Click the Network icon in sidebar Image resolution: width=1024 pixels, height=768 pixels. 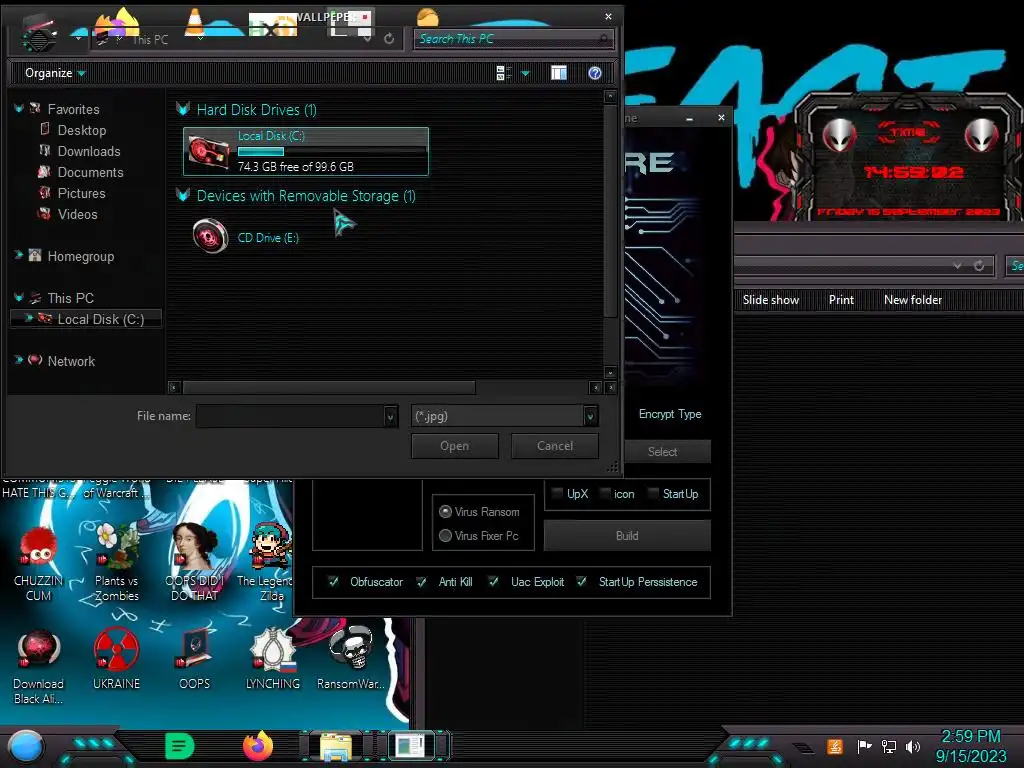click(35, 360)
